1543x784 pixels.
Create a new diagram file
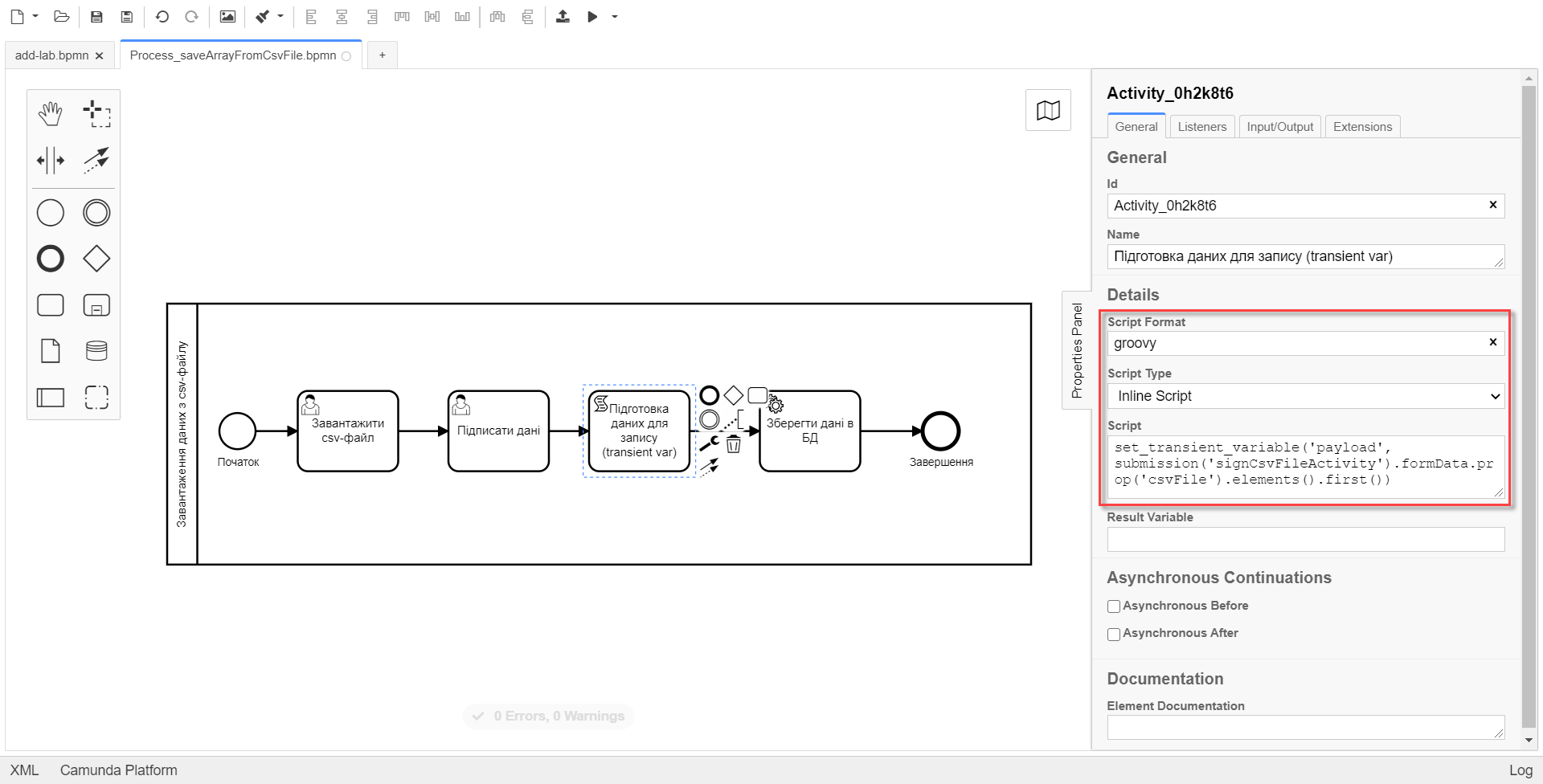(17, 16)
